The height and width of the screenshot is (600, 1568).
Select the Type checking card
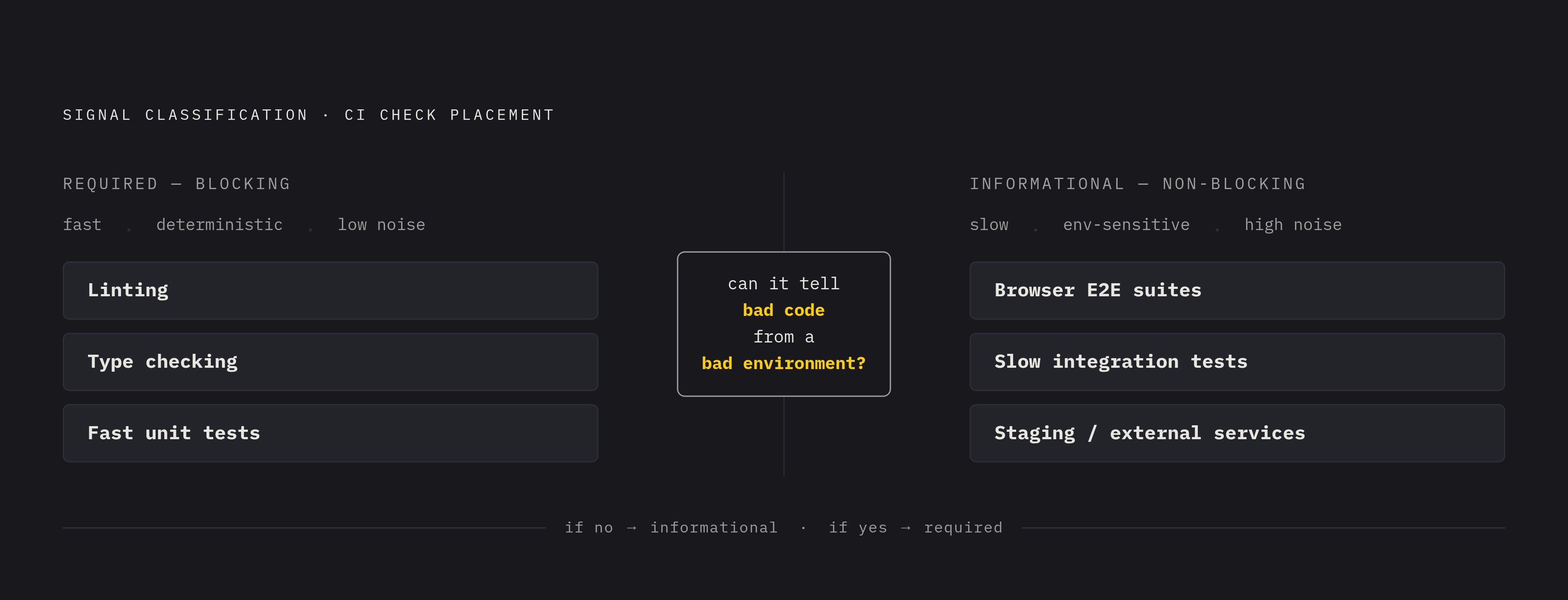coord(331,362)
